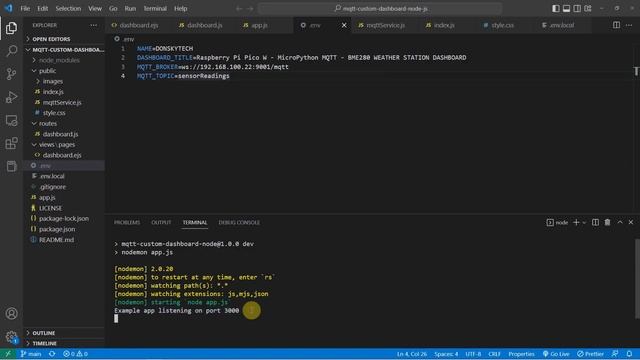Synchronize changes in status bar
The image size is (640, 360).
click(x=52, y=354)
